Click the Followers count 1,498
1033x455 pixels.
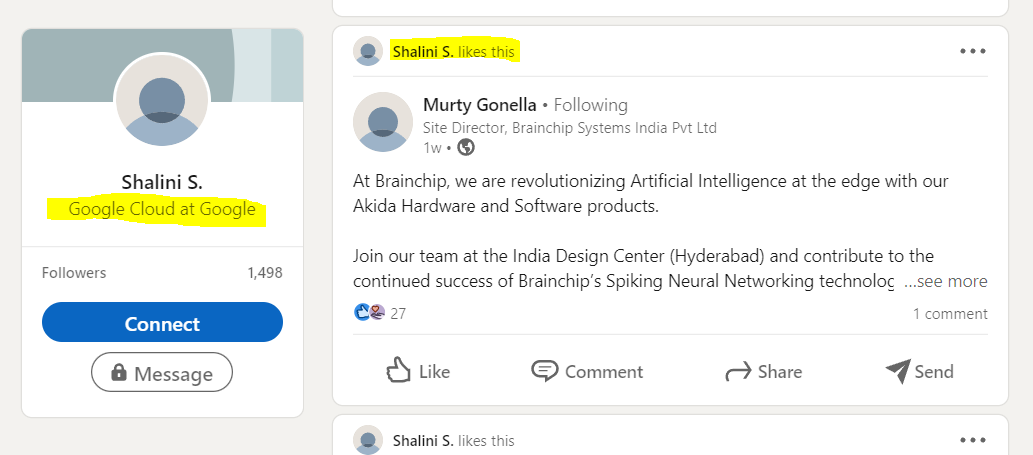click(x=265, y=272)
